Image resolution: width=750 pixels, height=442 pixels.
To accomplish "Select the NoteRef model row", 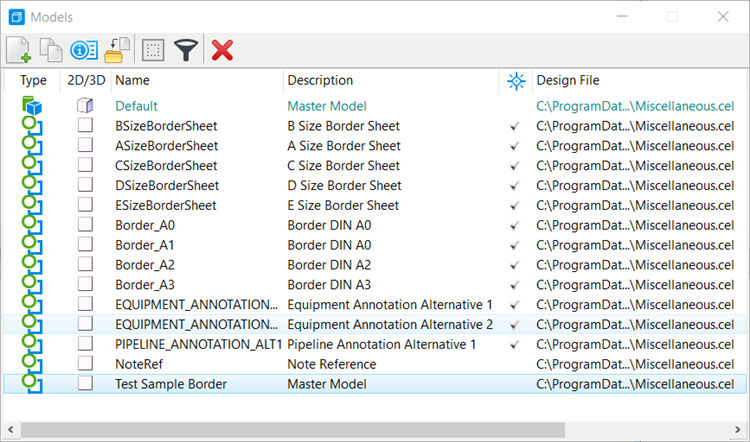I will (x=375, y=364).
